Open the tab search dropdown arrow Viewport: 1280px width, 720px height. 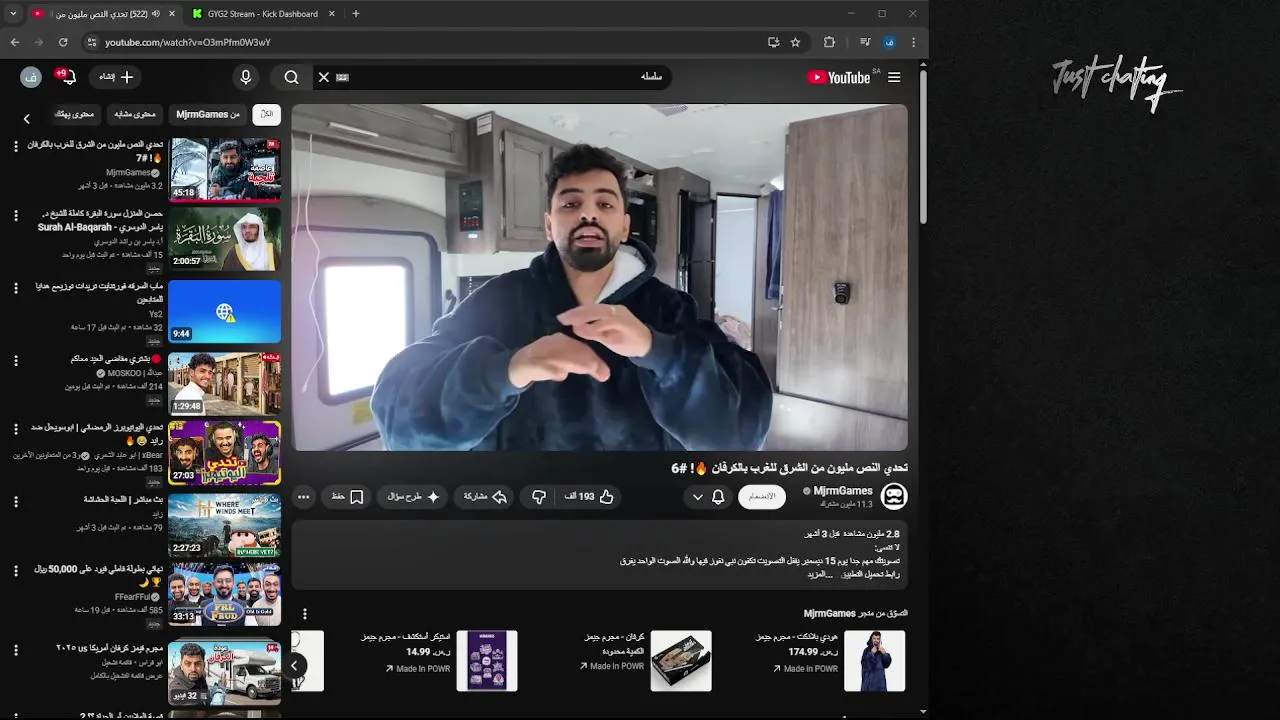coord(13,14)
